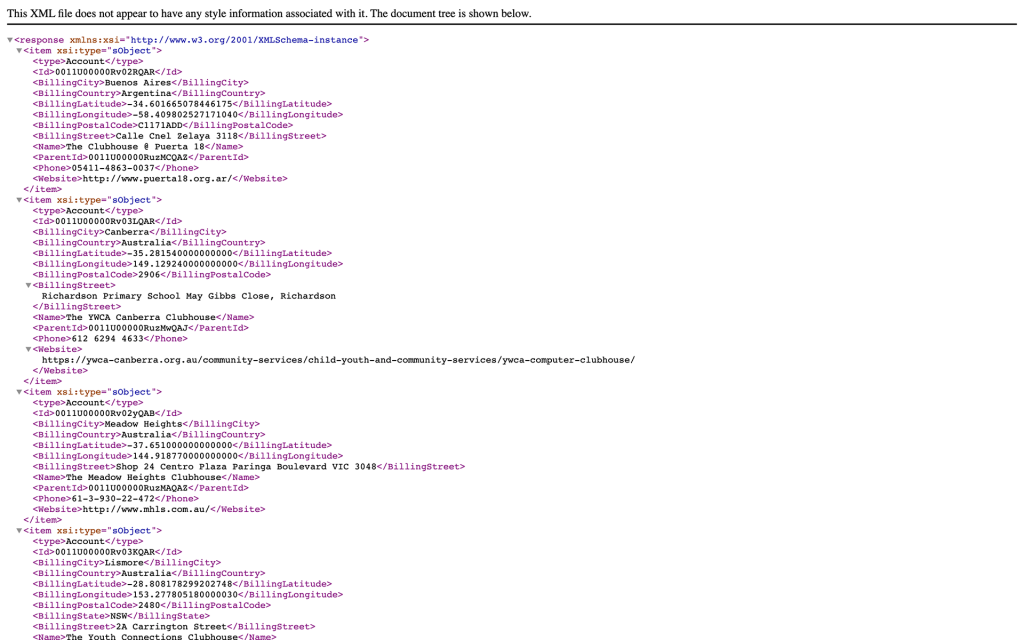Collapse the item containing the Canberra account

19,200
